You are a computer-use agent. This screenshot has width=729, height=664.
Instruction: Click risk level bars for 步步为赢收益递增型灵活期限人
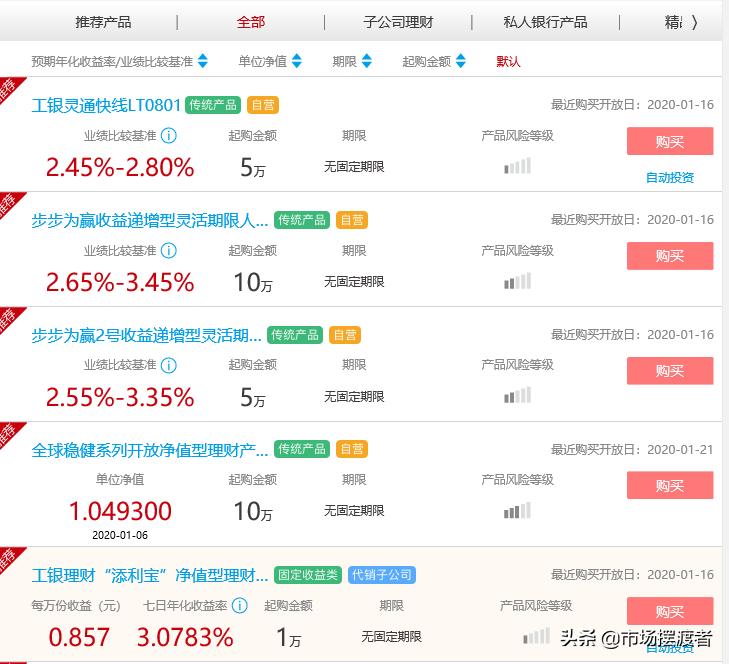point(517,281)
